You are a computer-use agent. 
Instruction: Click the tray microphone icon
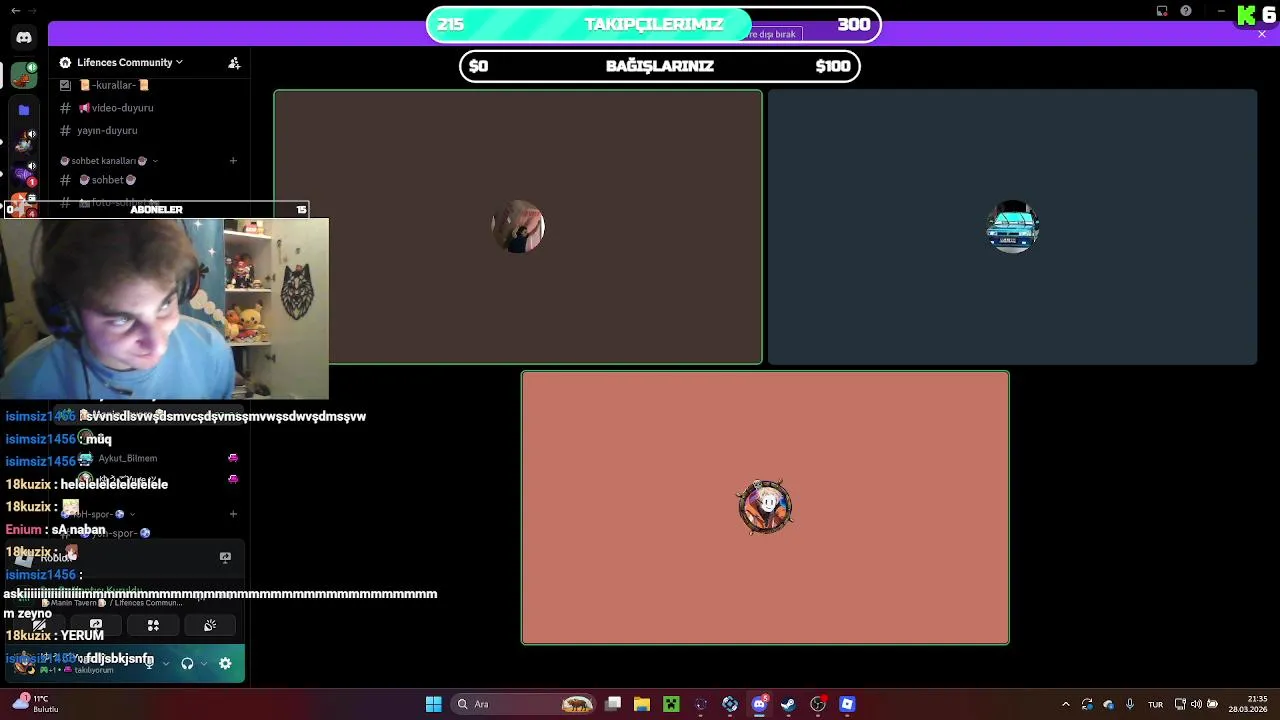point(1130,704)
